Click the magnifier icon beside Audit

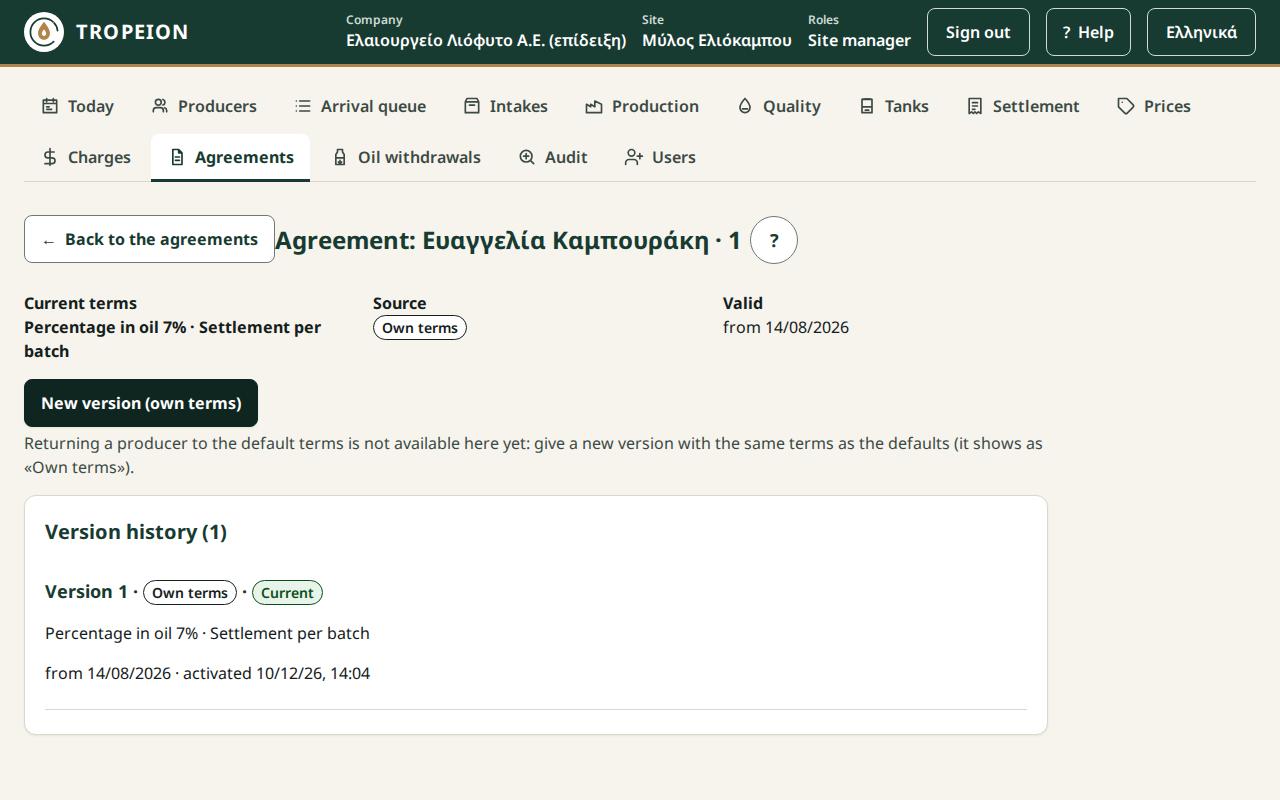527,157
